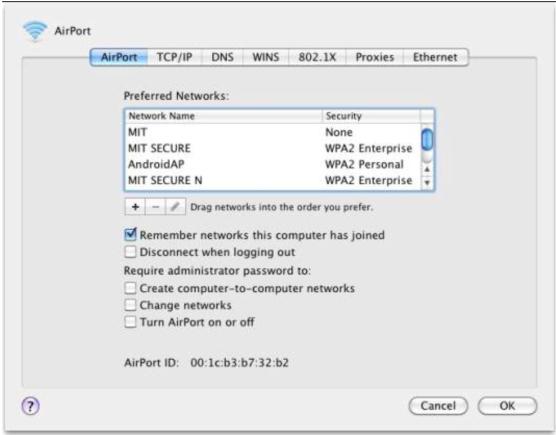Viewport: 556px width, 435px height.
Task: Select the AndroidAP network row
Action: point(273,164)
